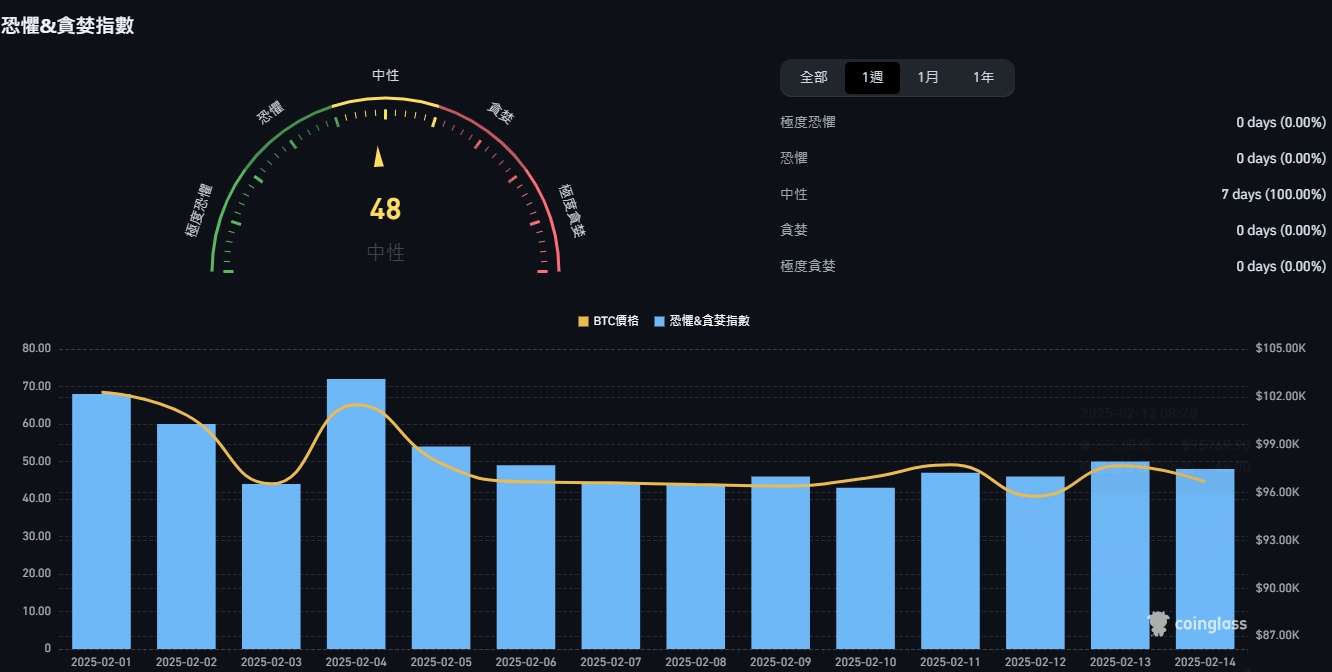
Task: Click the gauge needle pointer icon
Action: [379, 157]
